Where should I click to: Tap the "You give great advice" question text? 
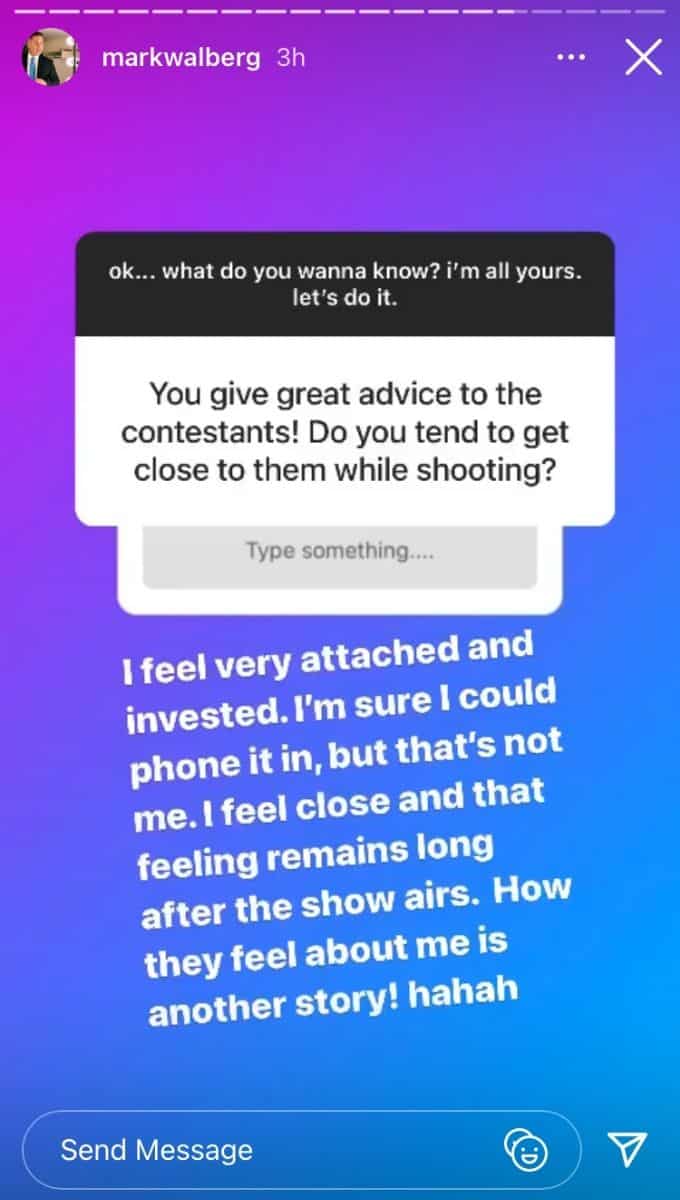(344, 431)
